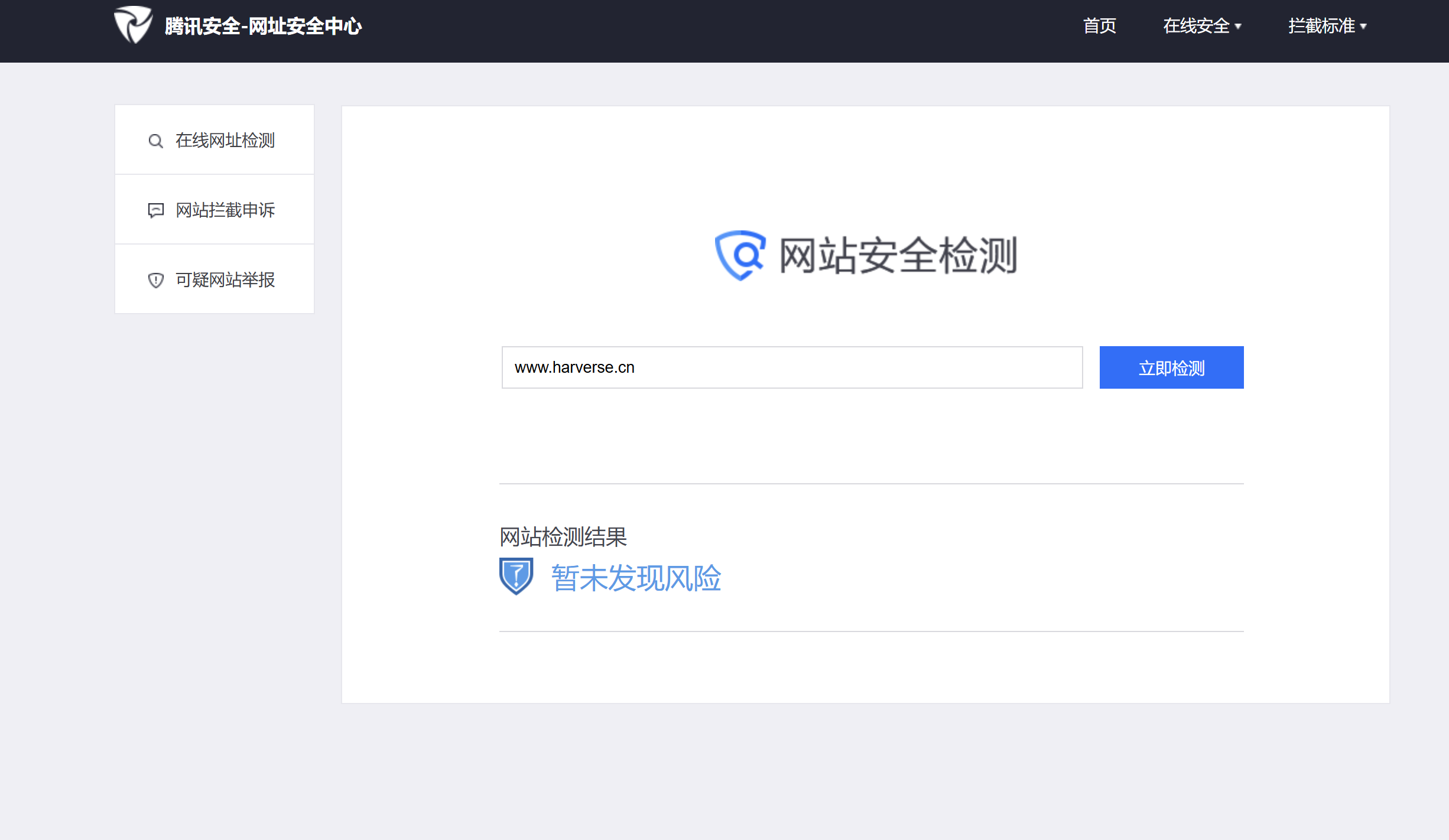Select 在线网址检测 in the sidebar
The width and height of the screenshot is (1449, 840).
click(x=225, y=141)
